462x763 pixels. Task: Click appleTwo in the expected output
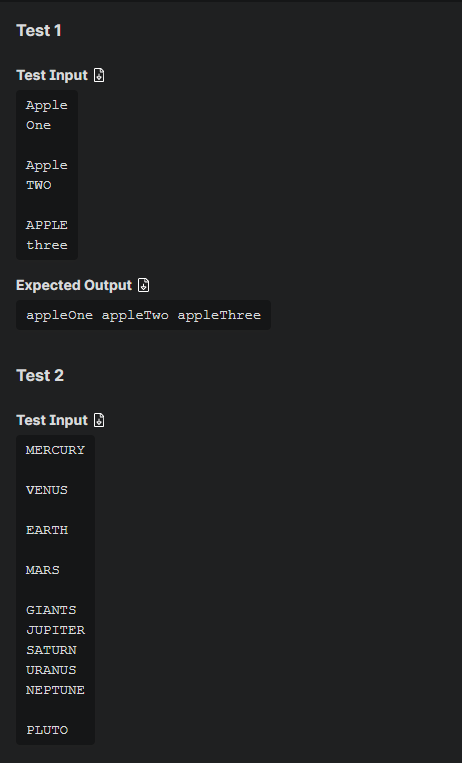[x=135, y=315]
